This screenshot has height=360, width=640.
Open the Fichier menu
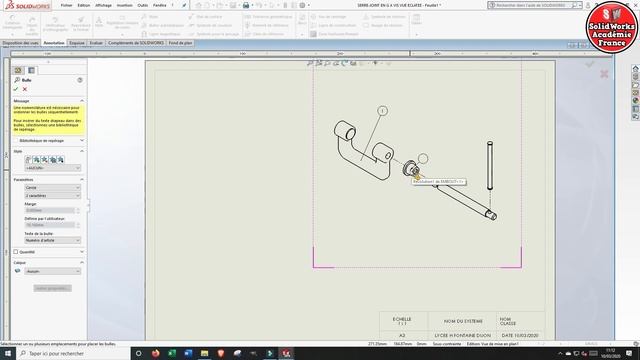67,5
